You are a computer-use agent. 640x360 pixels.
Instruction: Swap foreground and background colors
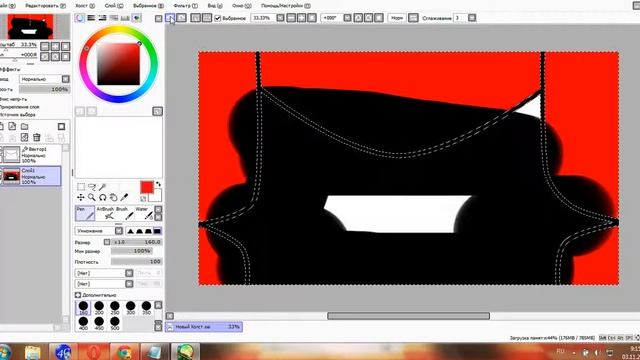point(158,184)
